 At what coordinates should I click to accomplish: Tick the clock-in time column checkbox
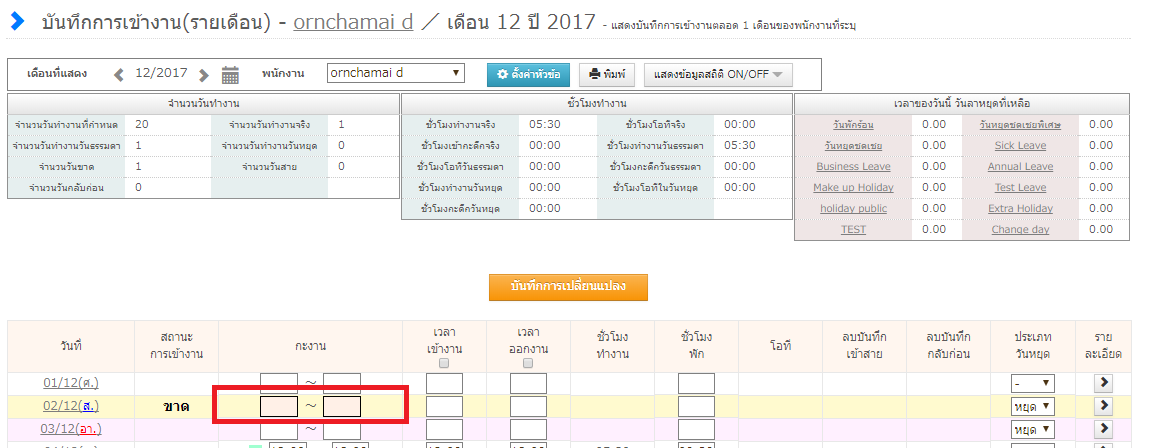tap(445, 363)
